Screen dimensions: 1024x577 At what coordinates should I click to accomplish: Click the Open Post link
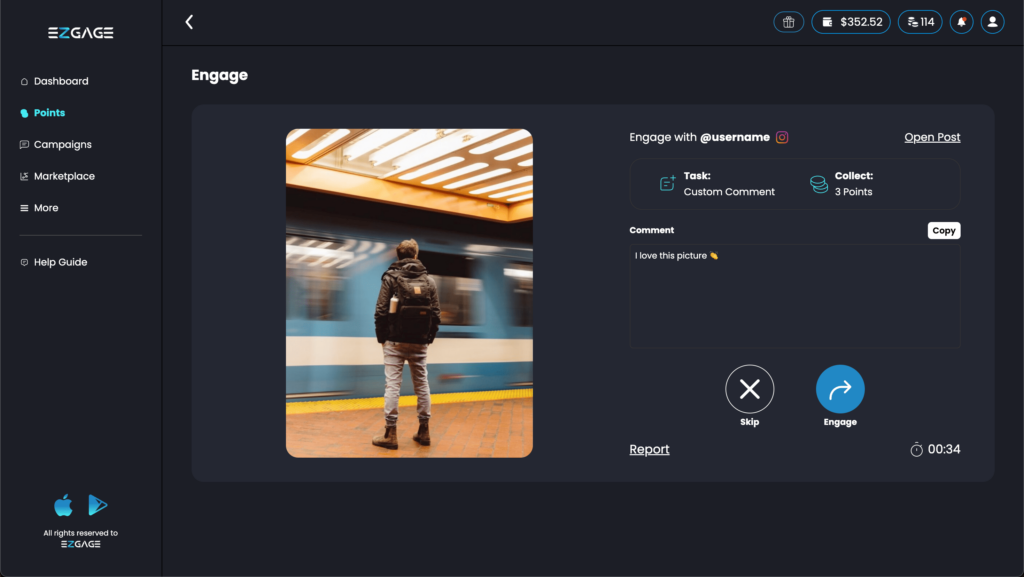(932, 137)
